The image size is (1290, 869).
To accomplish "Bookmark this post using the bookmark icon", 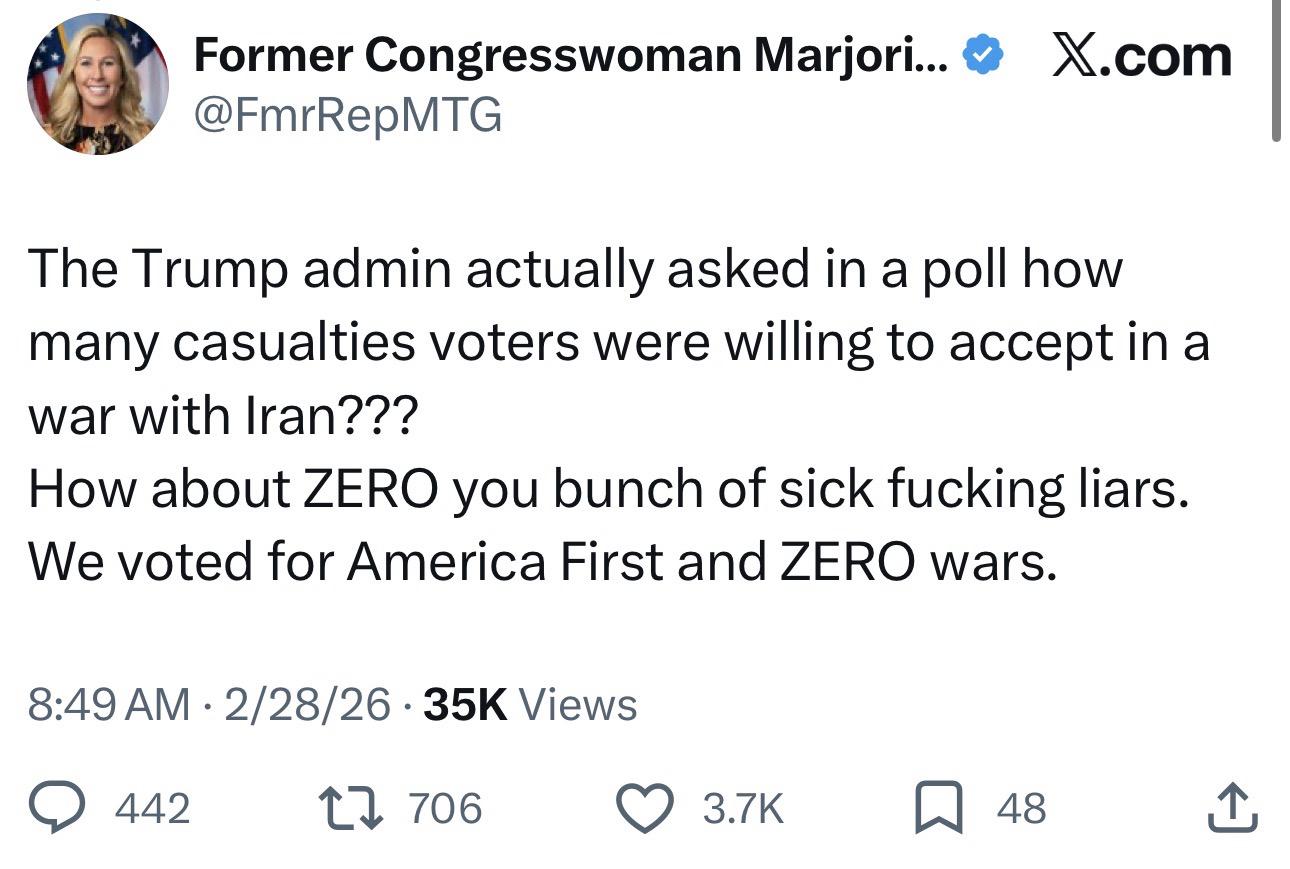I will (x=937, y=807).
